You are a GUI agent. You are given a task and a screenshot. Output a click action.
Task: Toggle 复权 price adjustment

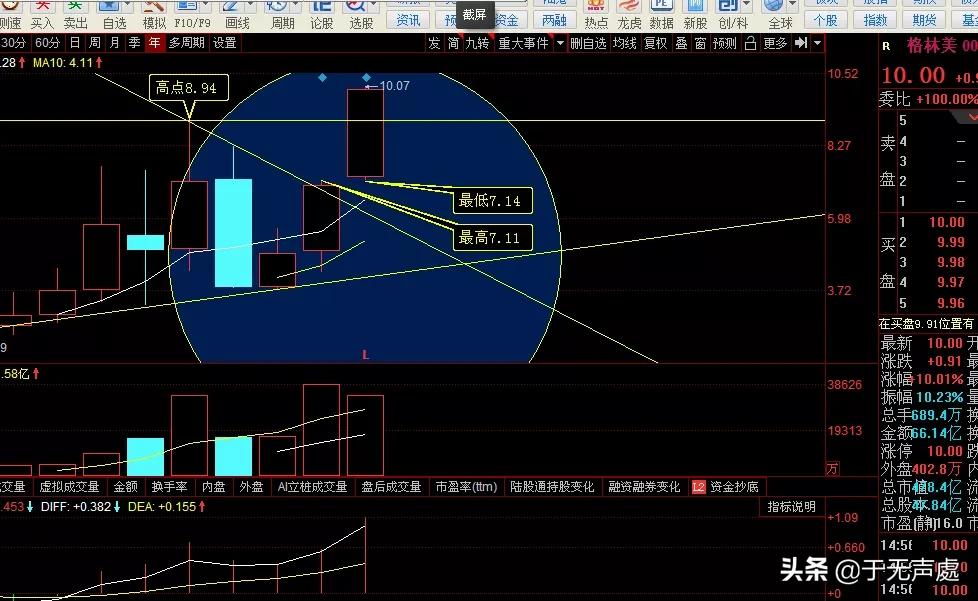[x=655, y=43]
